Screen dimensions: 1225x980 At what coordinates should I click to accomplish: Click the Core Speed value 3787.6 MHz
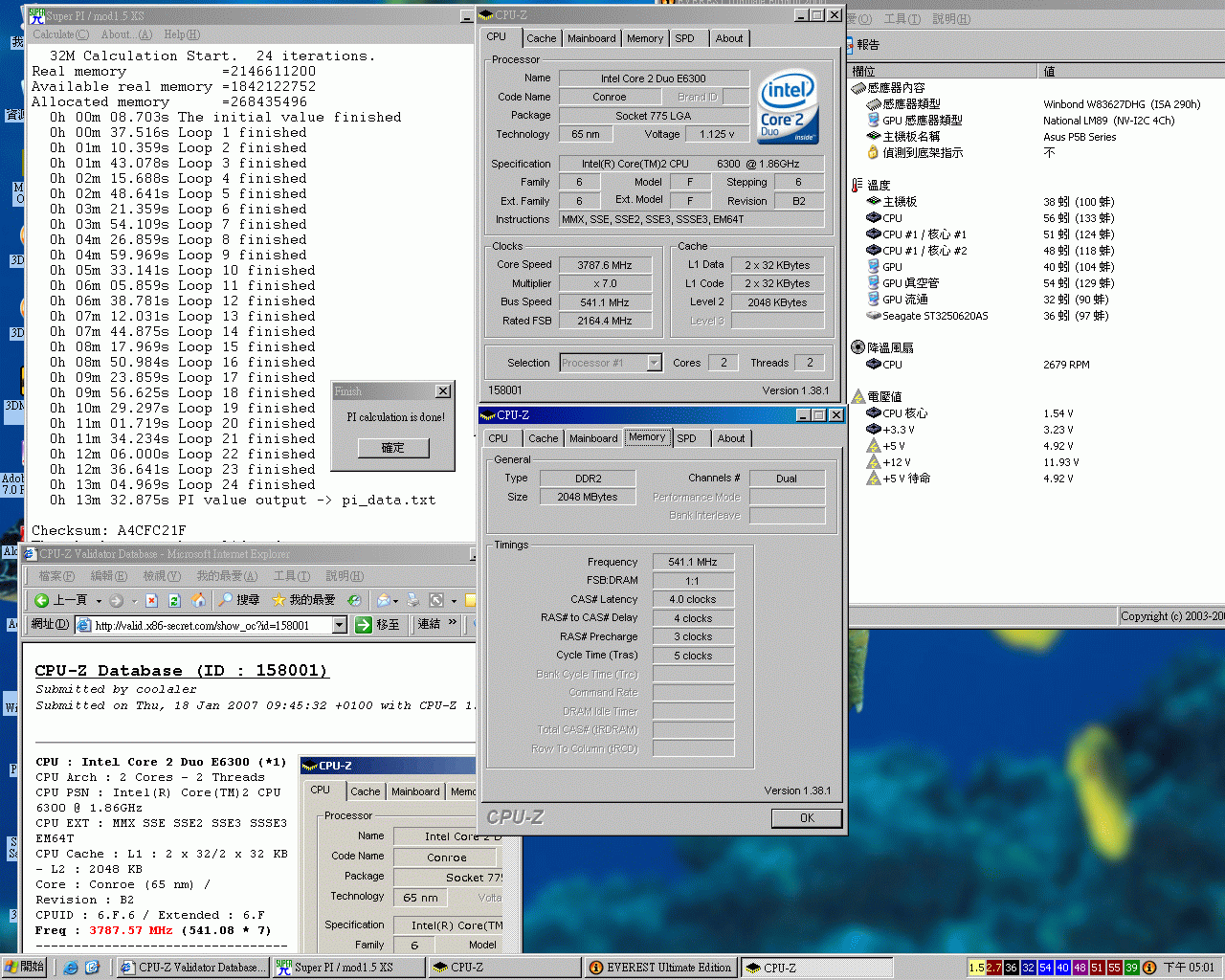[x=605, y=265]
